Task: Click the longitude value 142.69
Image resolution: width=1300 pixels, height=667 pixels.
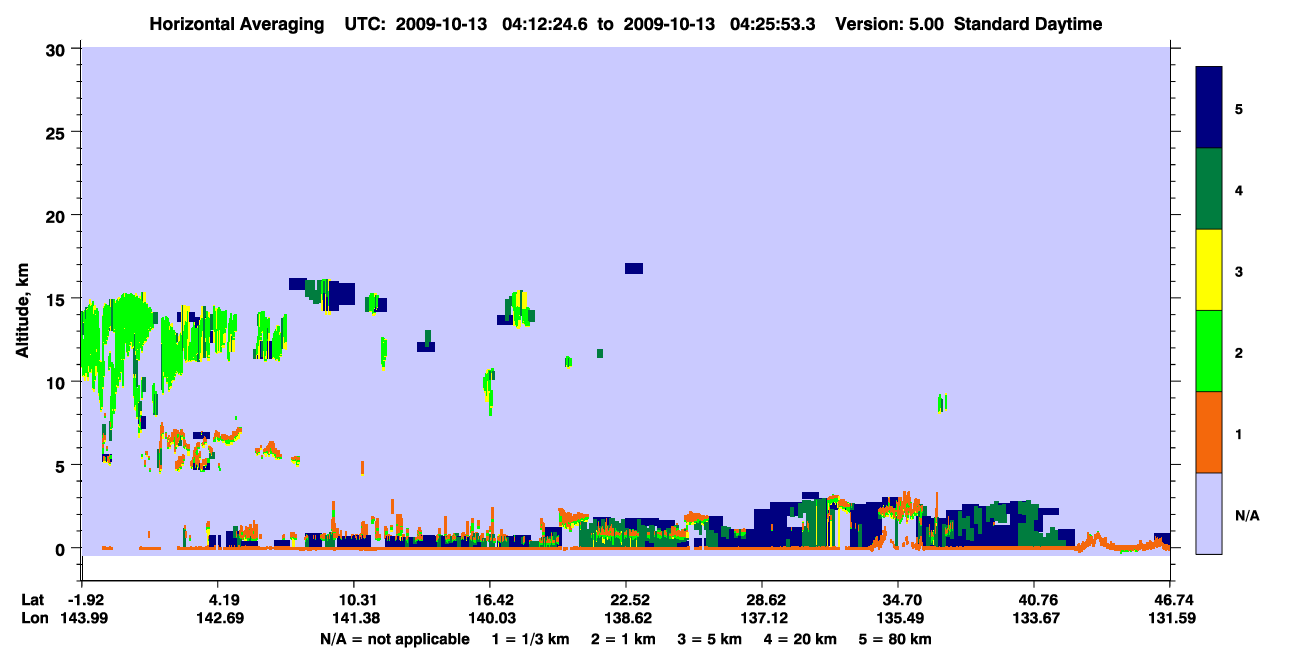Action: tap(218, 618)
